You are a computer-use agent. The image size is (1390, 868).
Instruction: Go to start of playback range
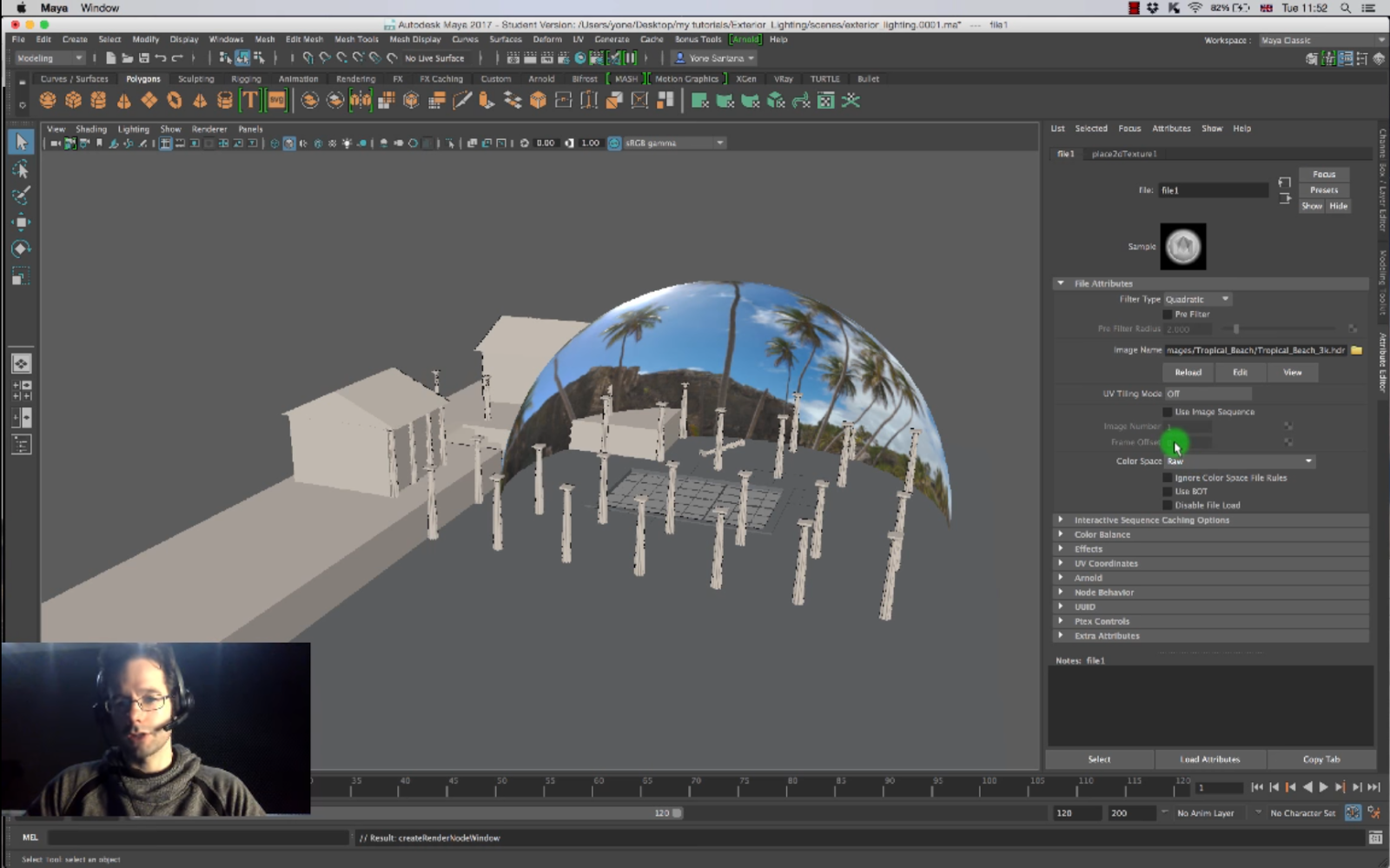pyautogui.click(x=1257, y=787)
